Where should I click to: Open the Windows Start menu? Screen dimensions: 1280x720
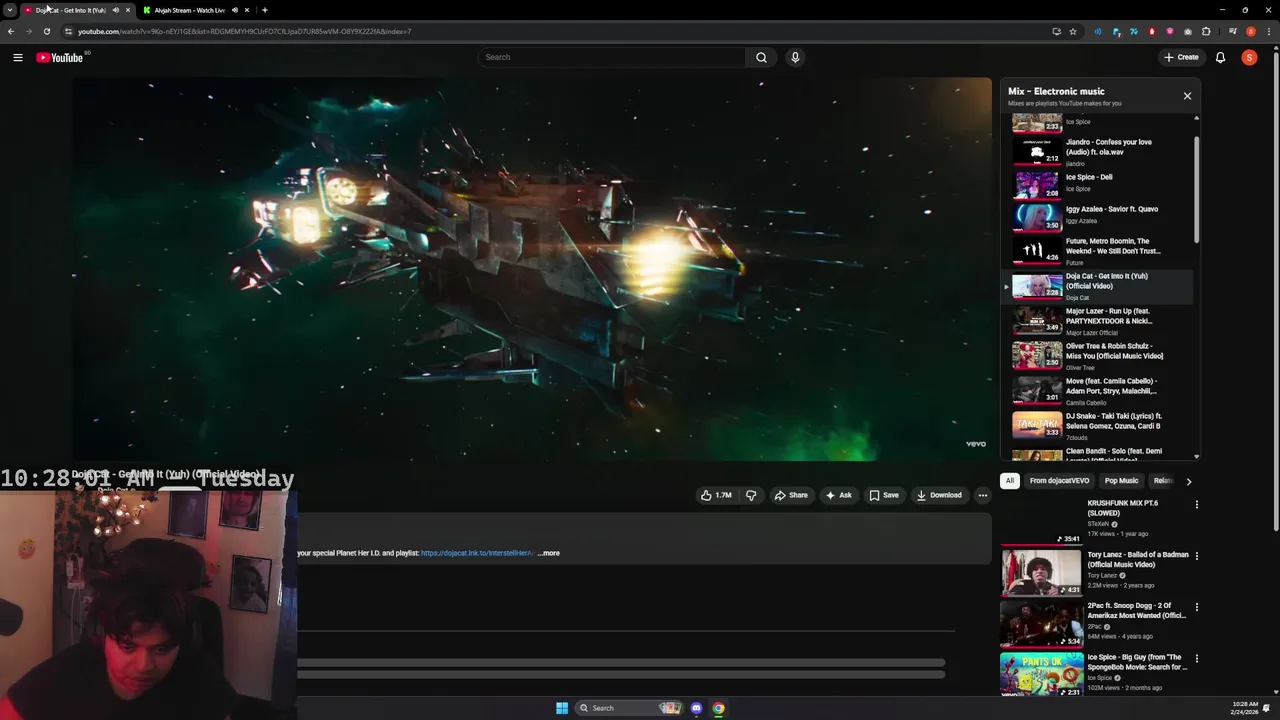point(562,708)
